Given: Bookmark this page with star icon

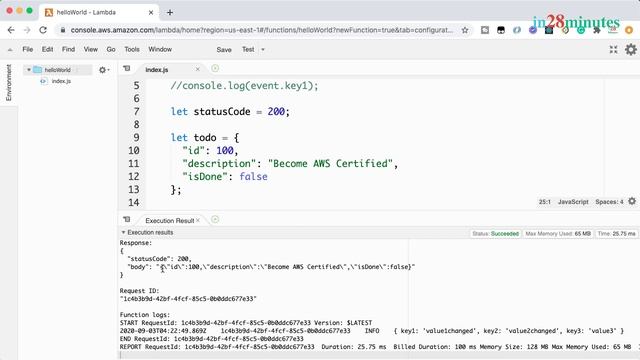Looking at the screenshot, I should pyautogui.click(x=464, y=30).
